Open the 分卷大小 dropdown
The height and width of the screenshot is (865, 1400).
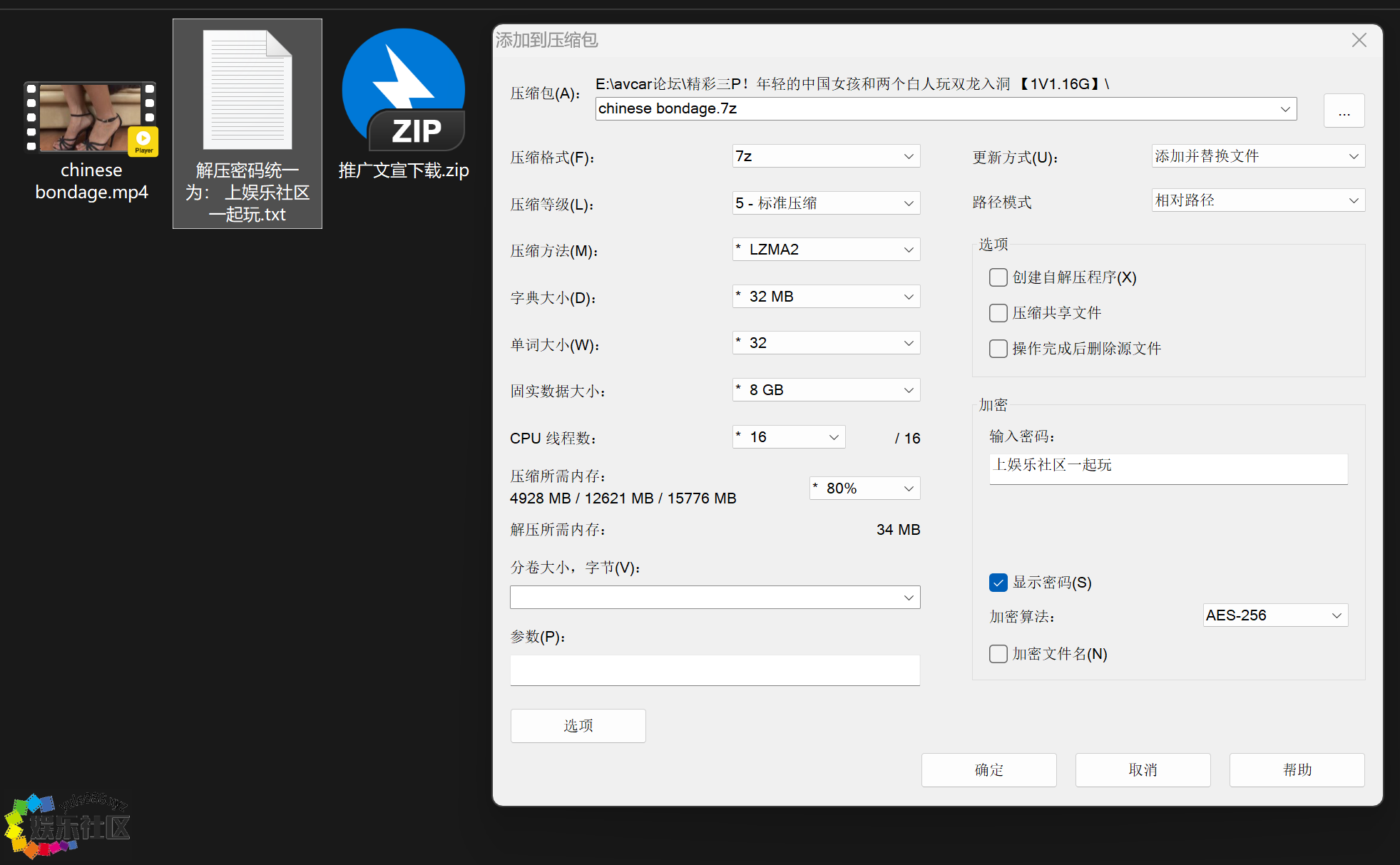click(715, 598)
